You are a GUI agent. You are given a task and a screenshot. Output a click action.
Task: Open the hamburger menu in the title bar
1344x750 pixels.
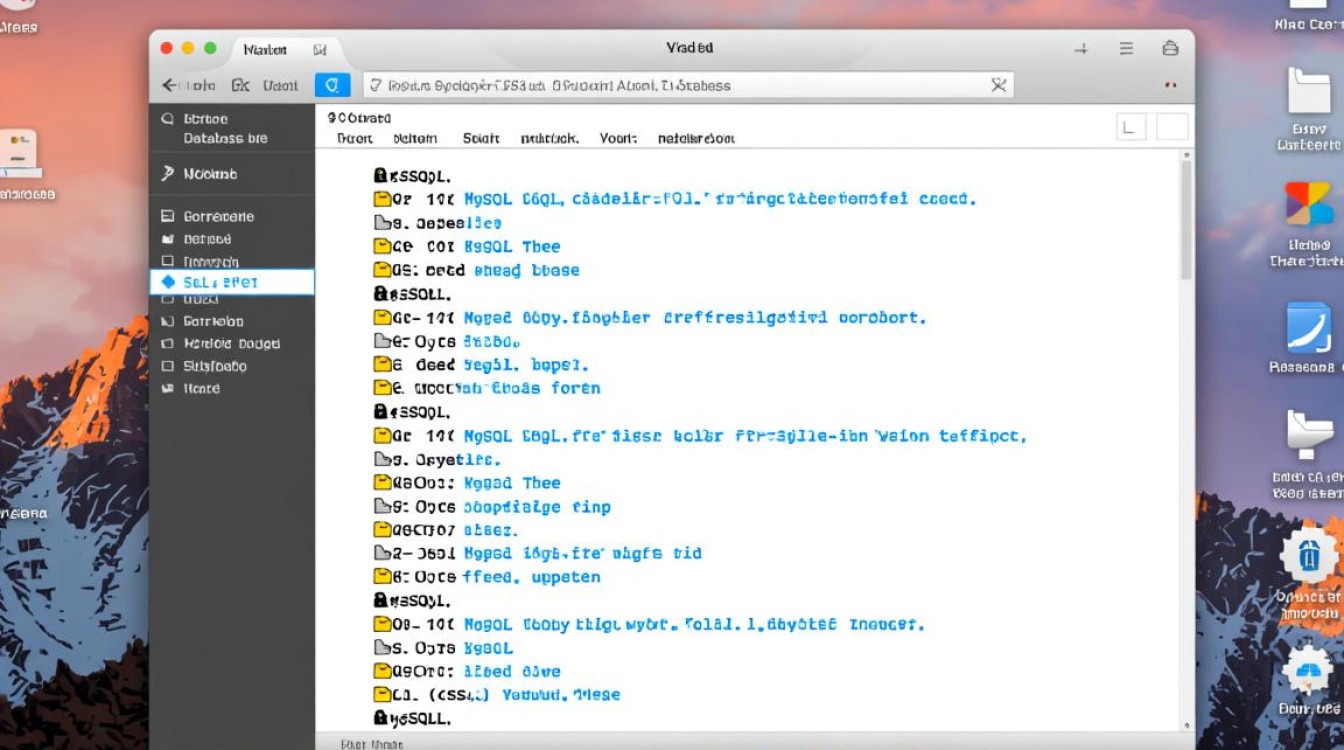tap(1125, 47)
